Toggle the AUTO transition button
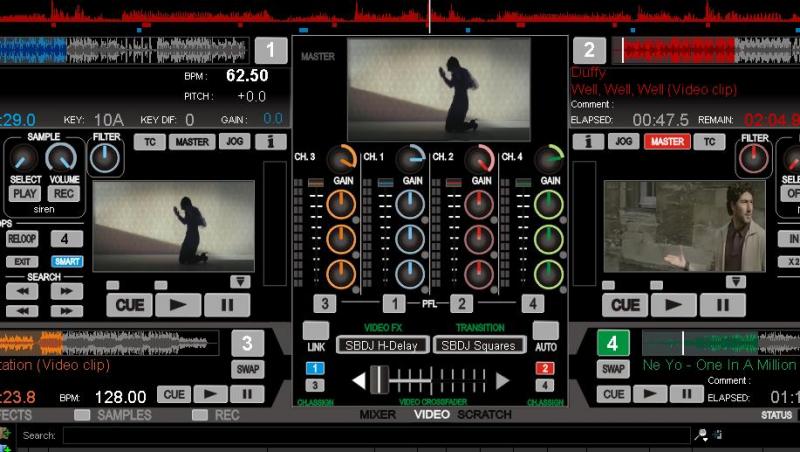Image resolution: width=800 pixels, height=452 pixels. tap(545, 331)
